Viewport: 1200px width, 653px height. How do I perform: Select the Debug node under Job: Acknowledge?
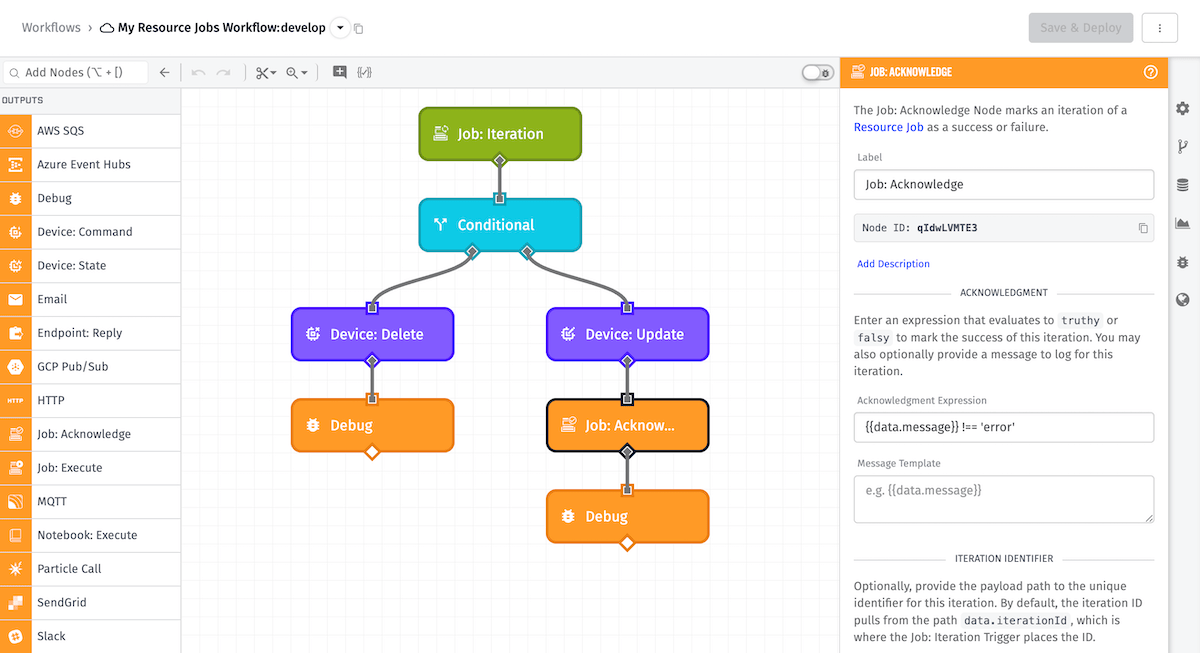(x=628, y=516)
